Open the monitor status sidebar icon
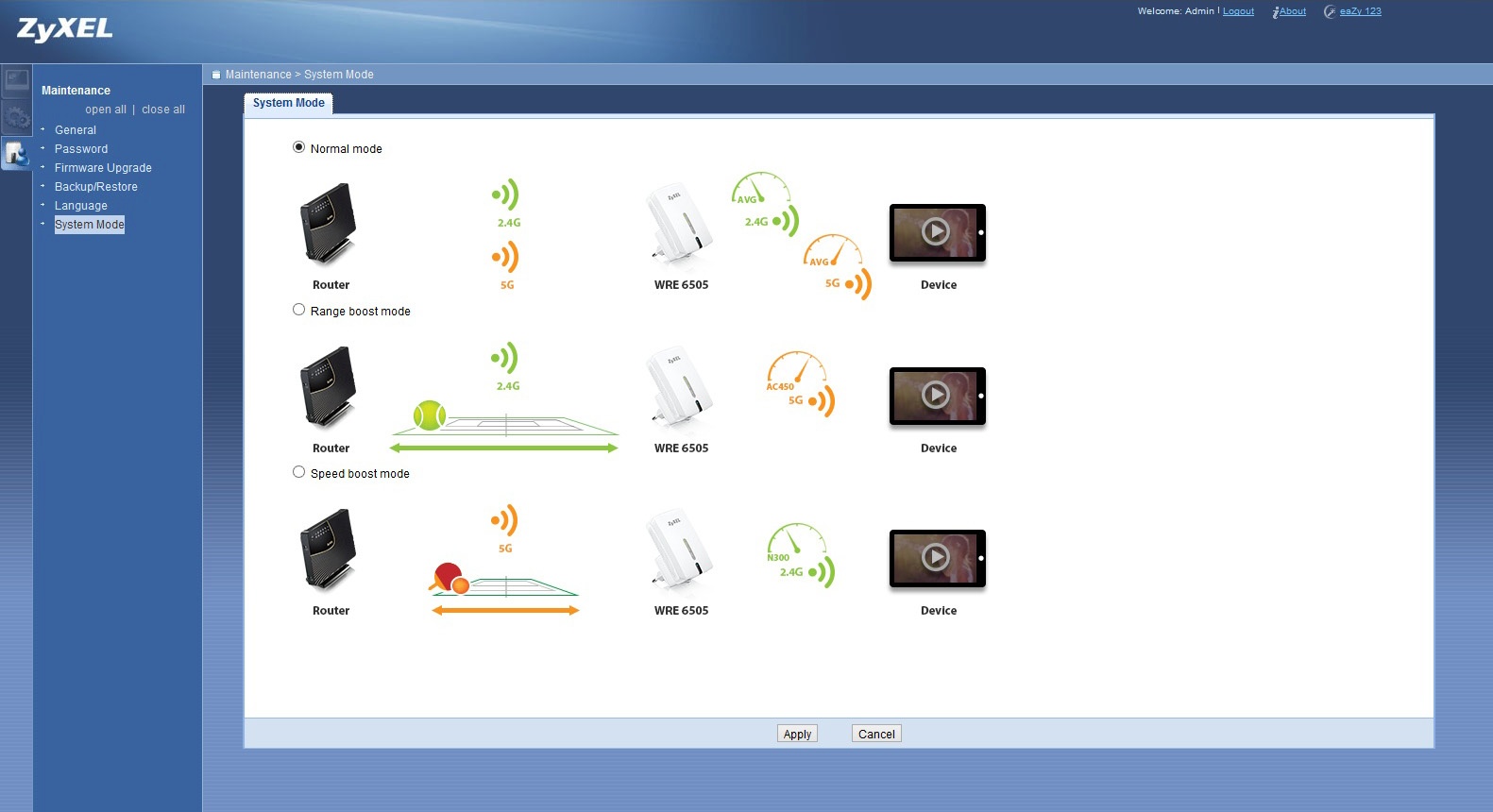The width and height of the screenshot is (1493, 812). [x=16, y=81]
